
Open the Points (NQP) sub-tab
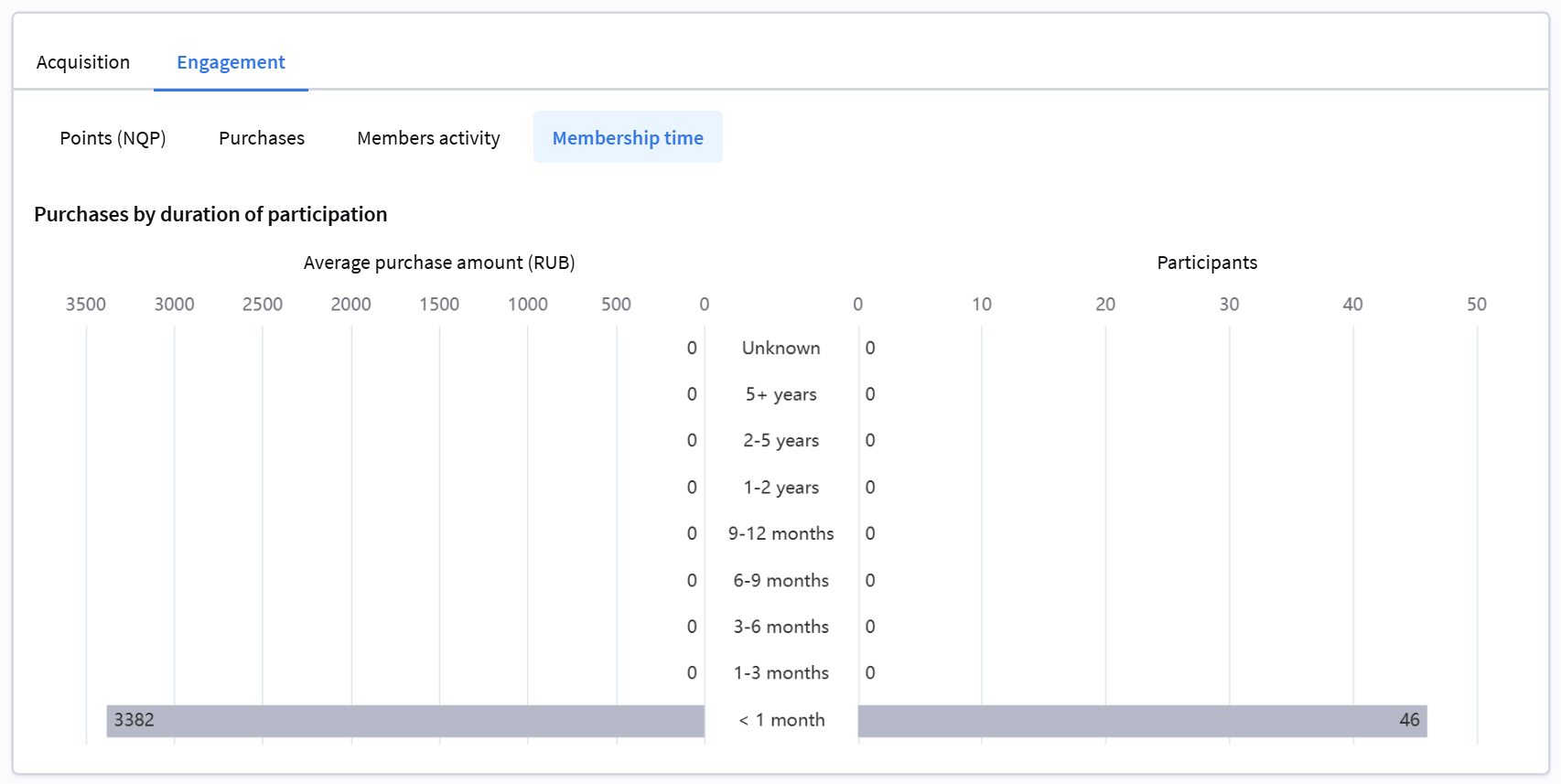[113, 138]
